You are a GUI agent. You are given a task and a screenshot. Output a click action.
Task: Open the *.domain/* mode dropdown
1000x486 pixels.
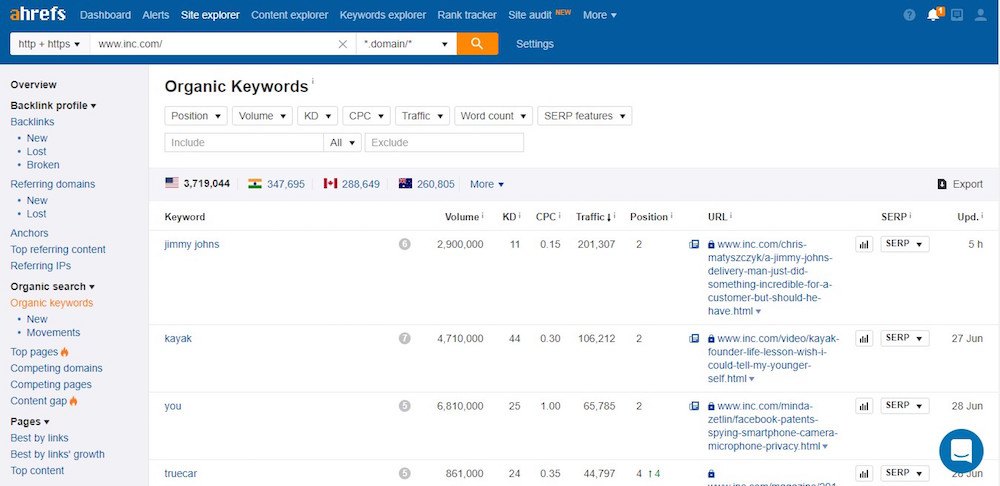click(x=406, y=44)
